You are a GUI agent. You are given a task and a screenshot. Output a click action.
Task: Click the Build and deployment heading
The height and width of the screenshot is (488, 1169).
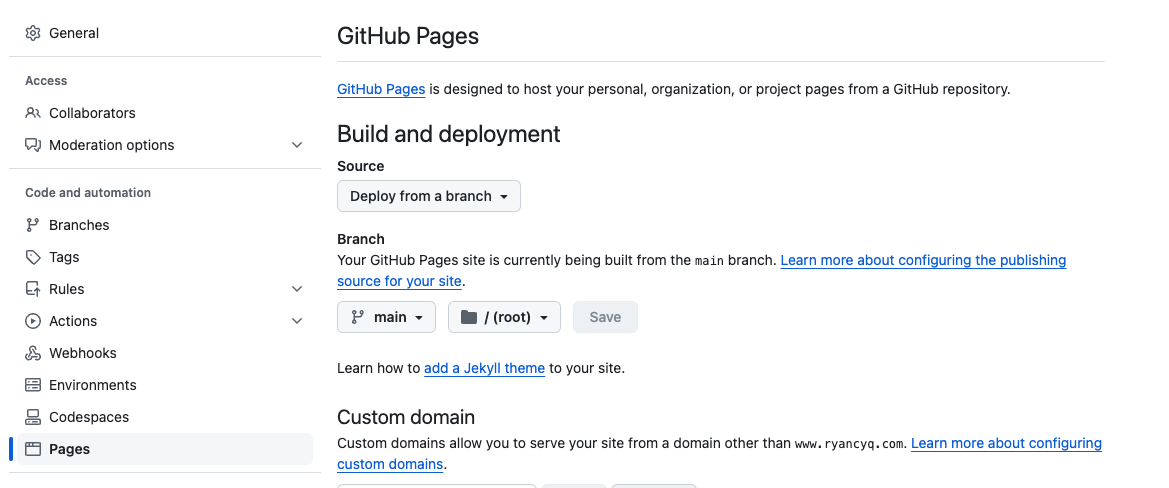coord(449,134)
